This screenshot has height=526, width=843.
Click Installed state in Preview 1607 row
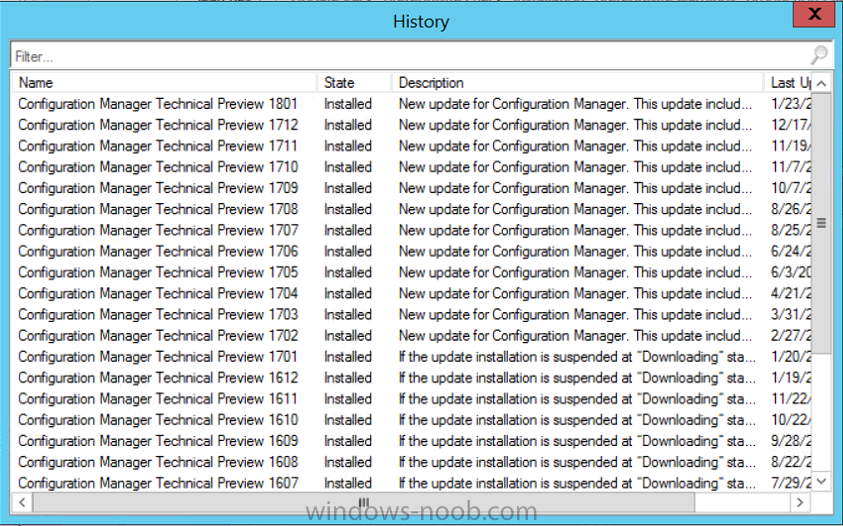pos(348,483)
